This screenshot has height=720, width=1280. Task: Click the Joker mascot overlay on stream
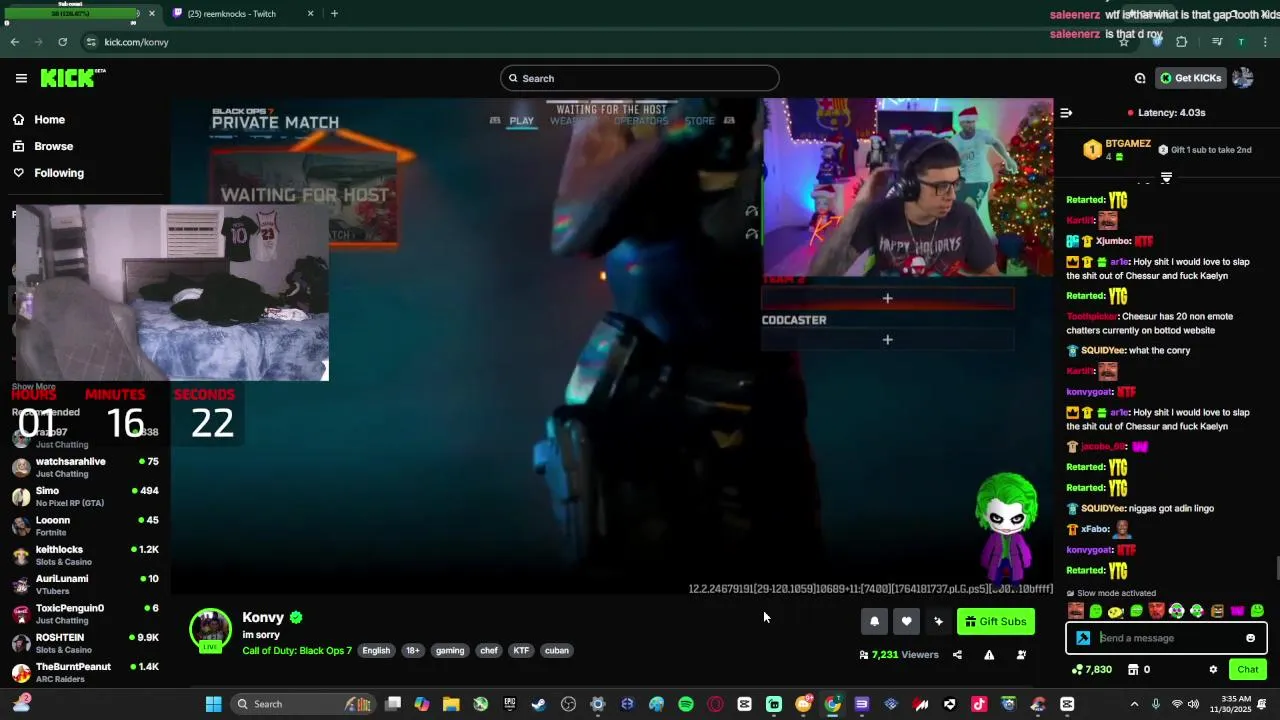(1006, 529)
